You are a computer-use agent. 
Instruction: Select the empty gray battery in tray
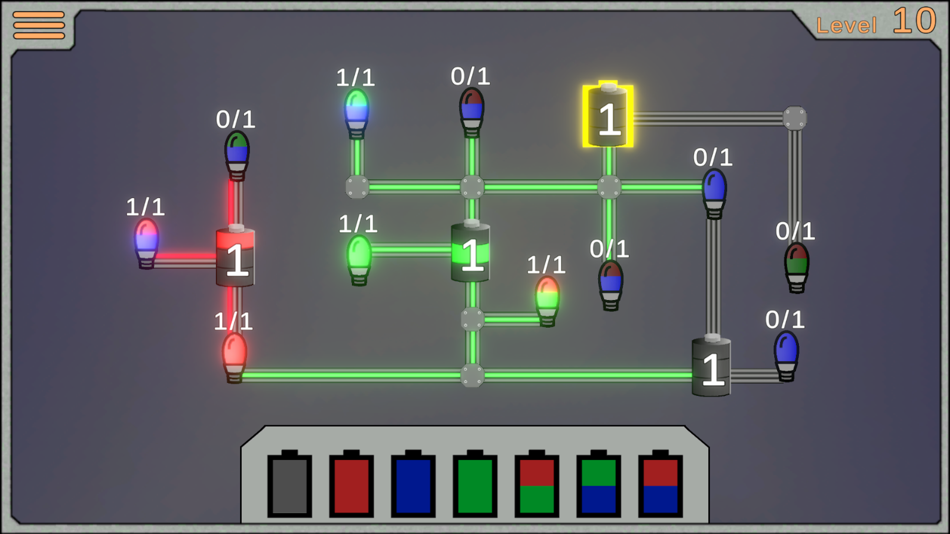(290, 484)
